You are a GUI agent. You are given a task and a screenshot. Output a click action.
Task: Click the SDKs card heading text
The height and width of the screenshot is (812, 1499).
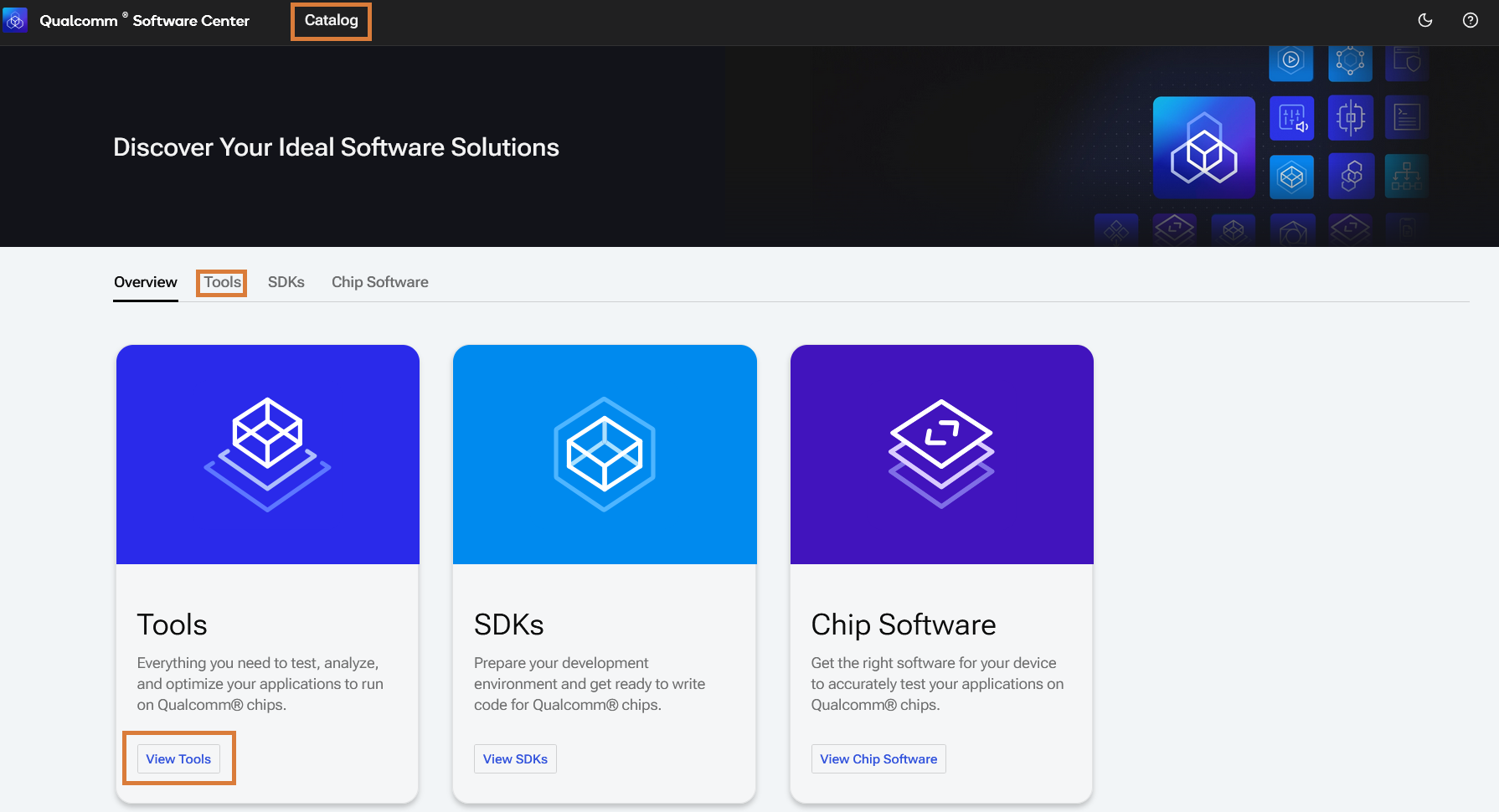[x=509, y=625]
